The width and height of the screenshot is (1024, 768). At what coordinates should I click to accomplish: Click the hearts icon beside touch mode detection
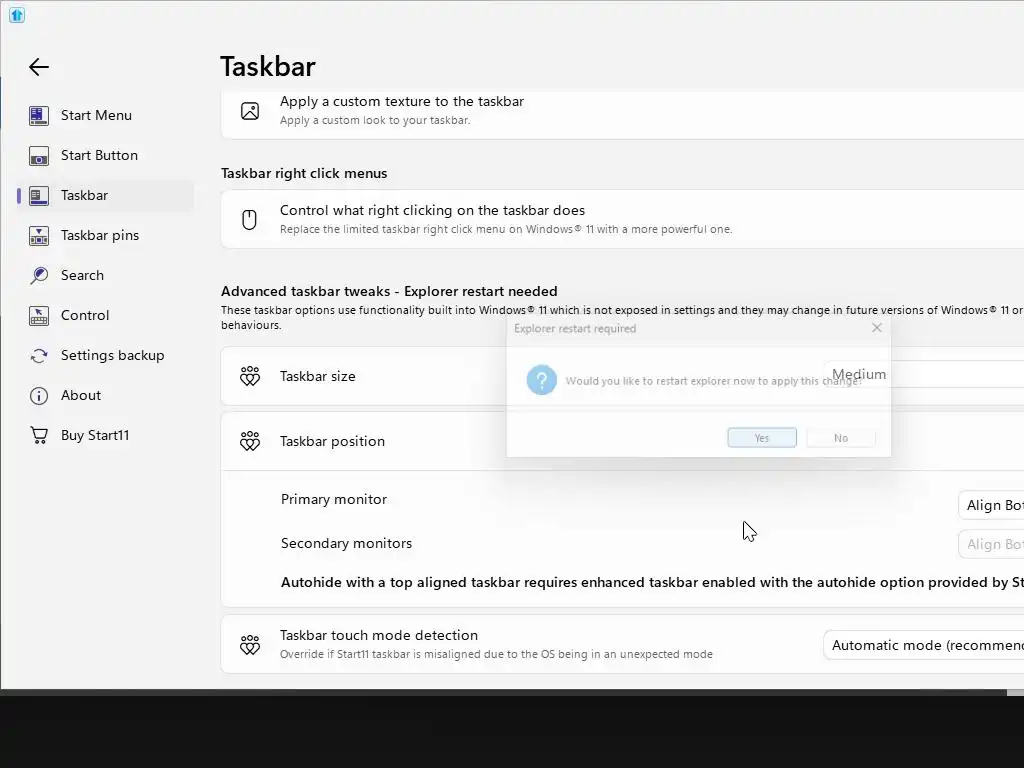click(x=249, y=645)
